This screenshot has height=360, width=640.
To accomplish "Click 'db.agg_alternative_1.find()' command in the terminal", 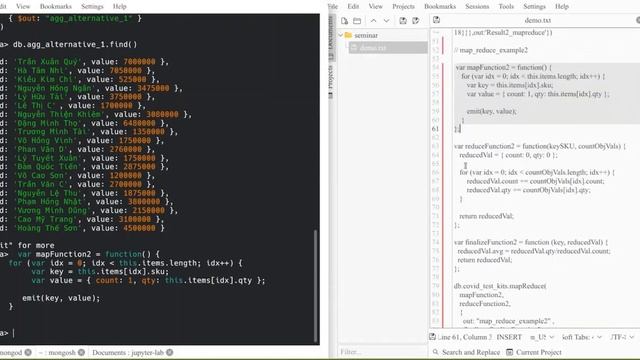I will click(75, 44).
